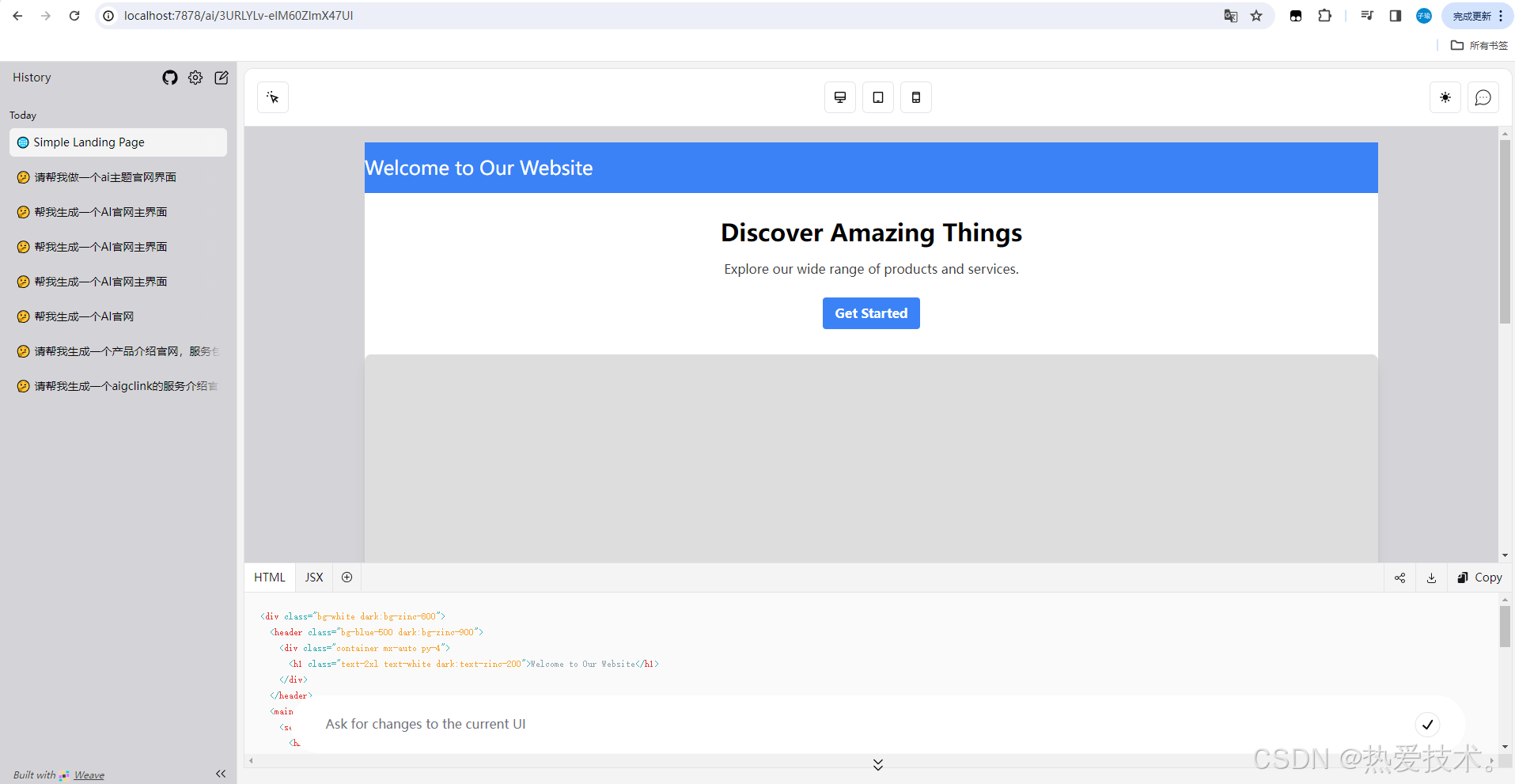
Task: Click the Ask for changes input field
Action: point(862,724)
